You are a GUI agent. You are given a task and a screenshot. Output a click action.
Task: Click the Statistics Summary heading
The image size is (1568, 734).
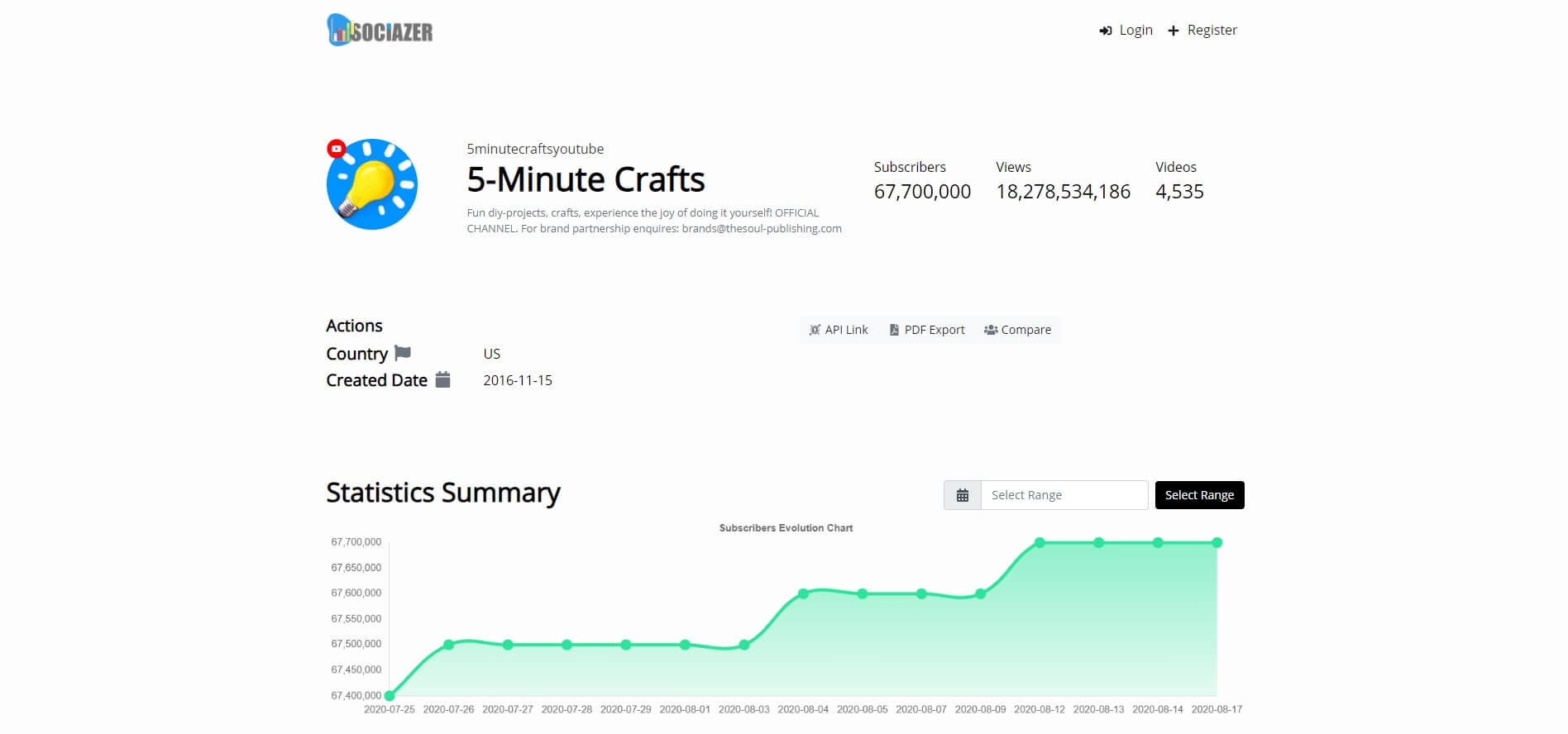point(443,493)
